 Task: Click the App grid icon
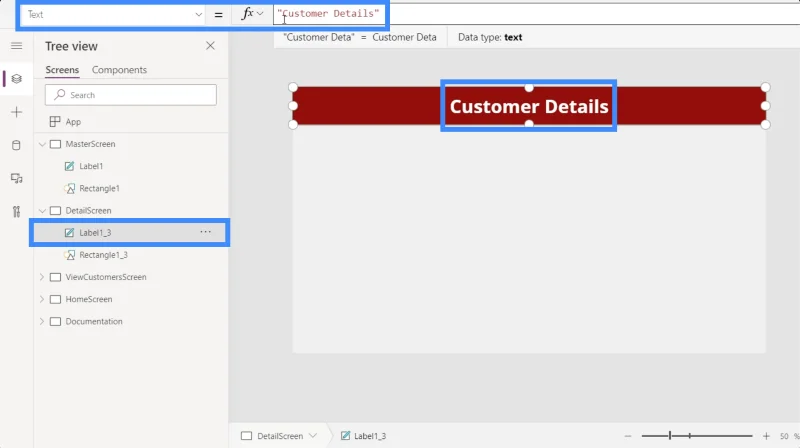[x=55, y=121]
